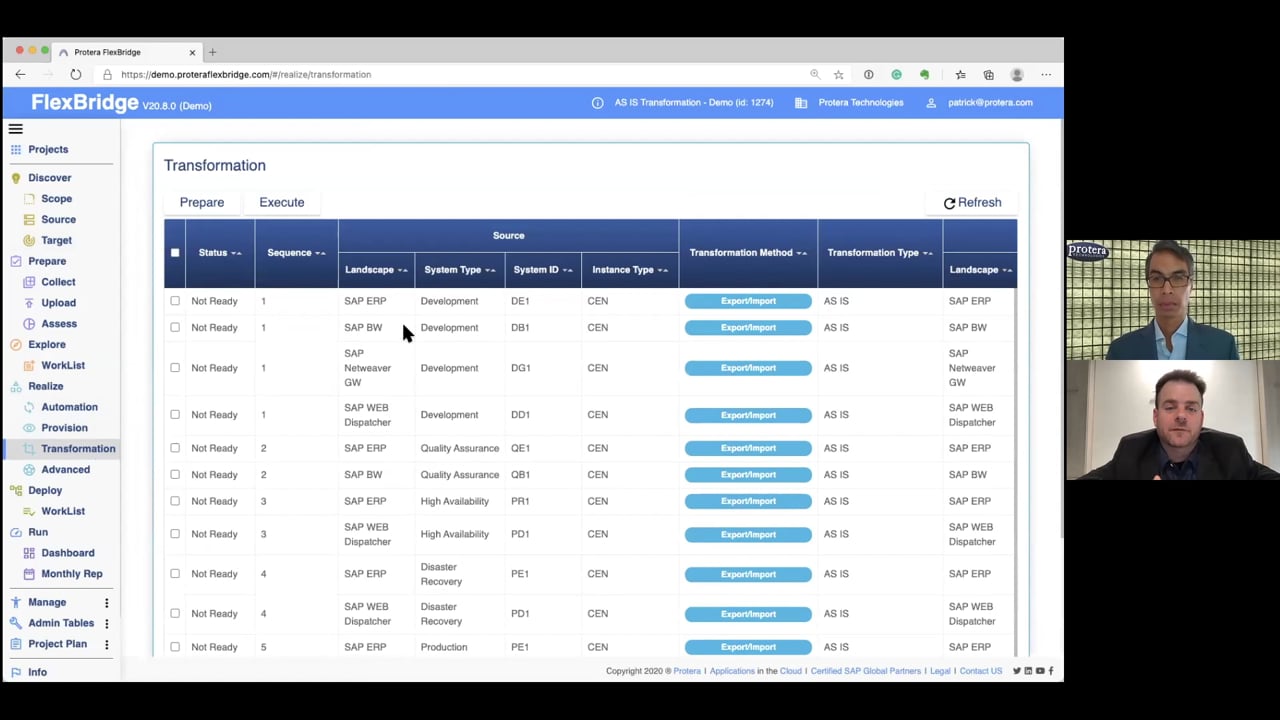
Task: Open WorkList under Explore
Action: point(63,366)
